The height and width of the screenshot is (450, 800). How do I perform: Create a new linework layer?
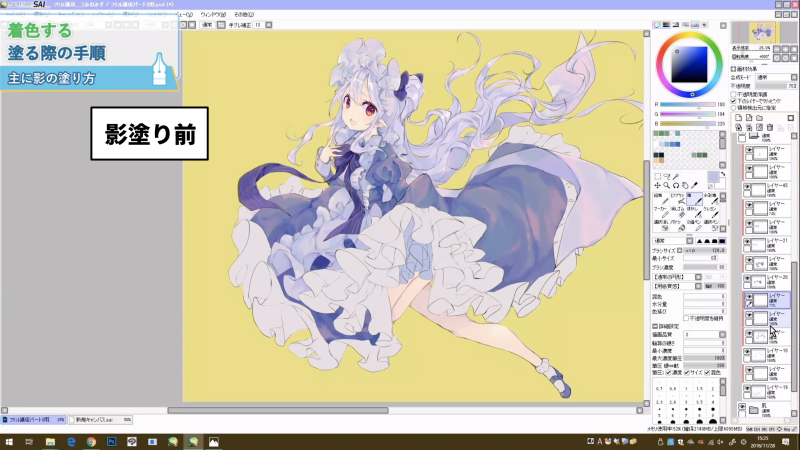[749, 118]
